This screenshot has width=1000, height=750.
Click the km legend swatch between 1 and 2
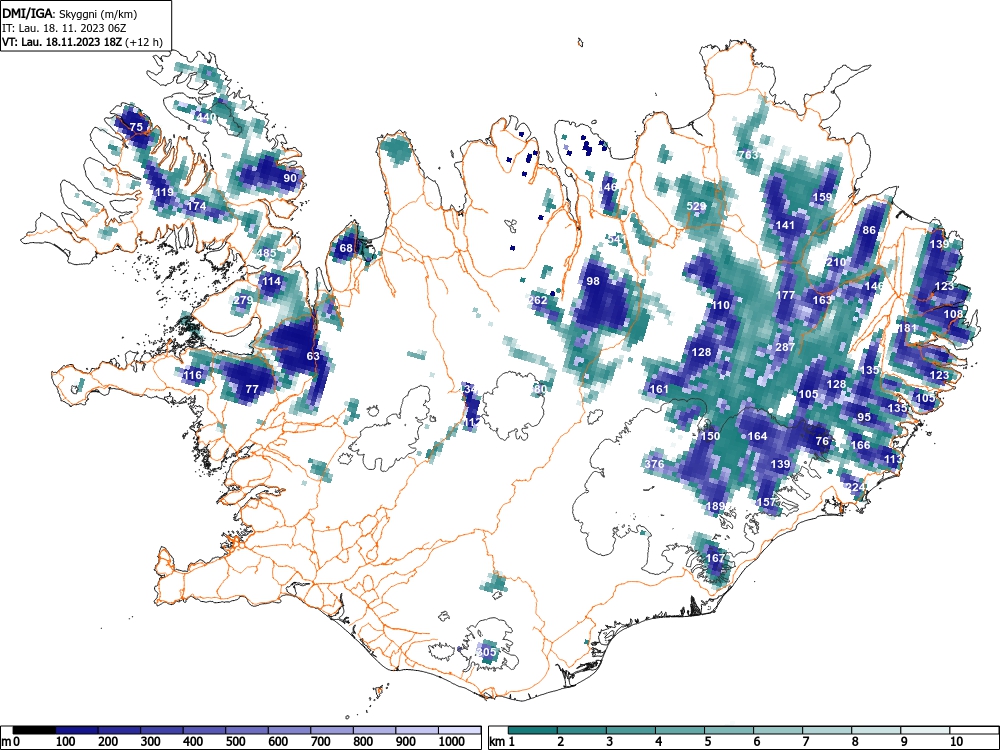coord(533,730)
